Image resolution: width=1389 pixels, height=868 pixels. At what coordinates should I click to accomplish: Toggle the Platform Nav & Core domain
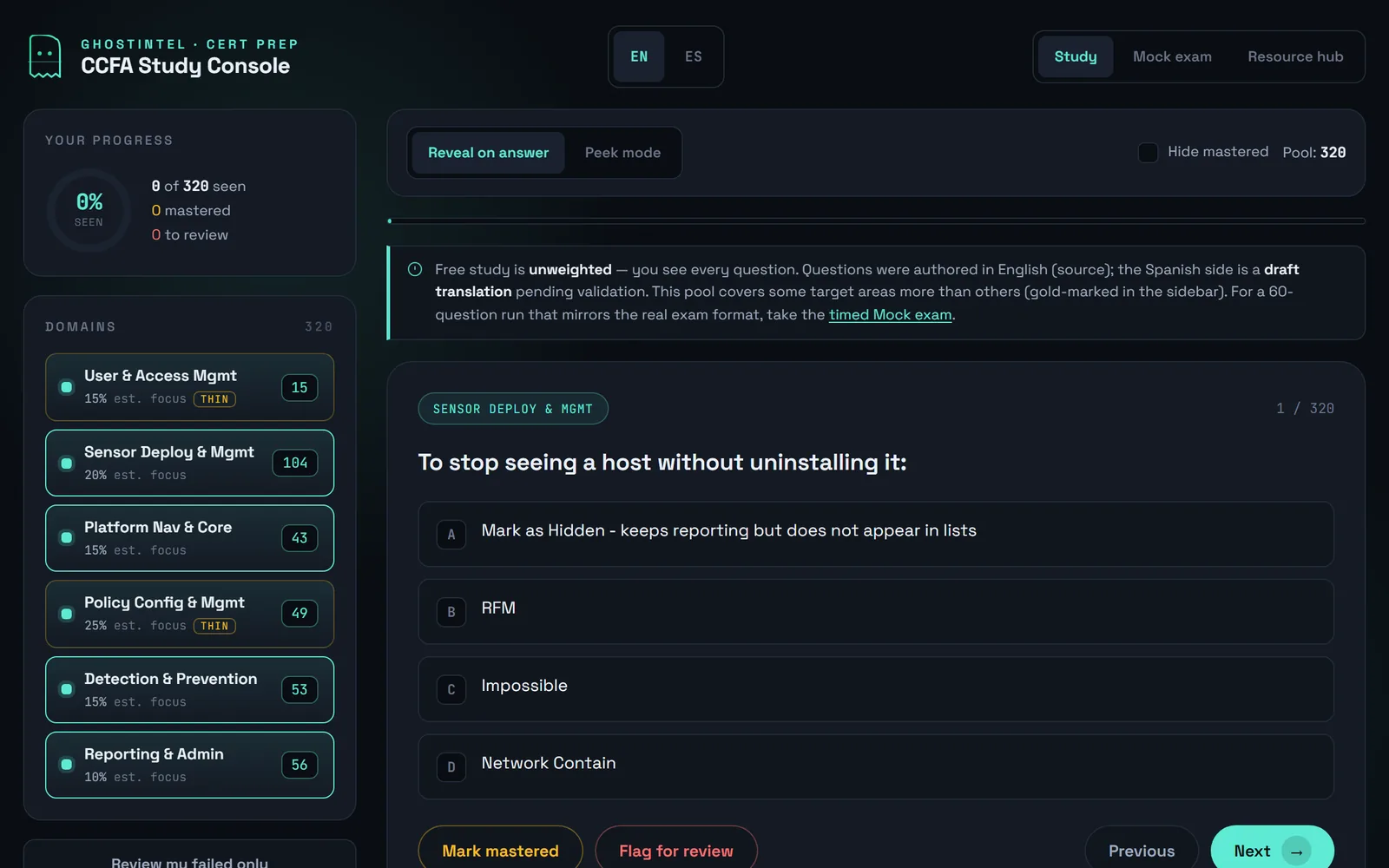189,538
